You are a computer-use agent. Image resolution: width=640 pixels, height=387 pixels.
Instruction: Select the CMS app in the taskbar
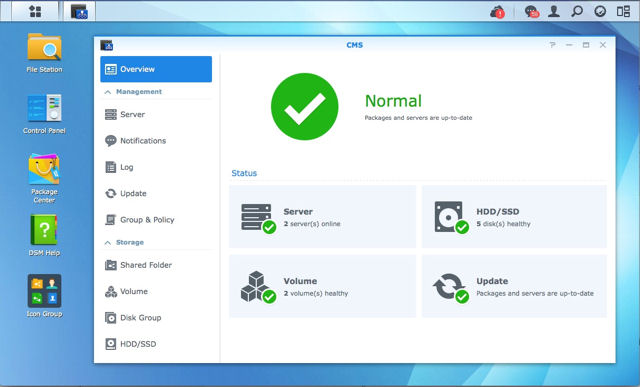click(79, 11)
